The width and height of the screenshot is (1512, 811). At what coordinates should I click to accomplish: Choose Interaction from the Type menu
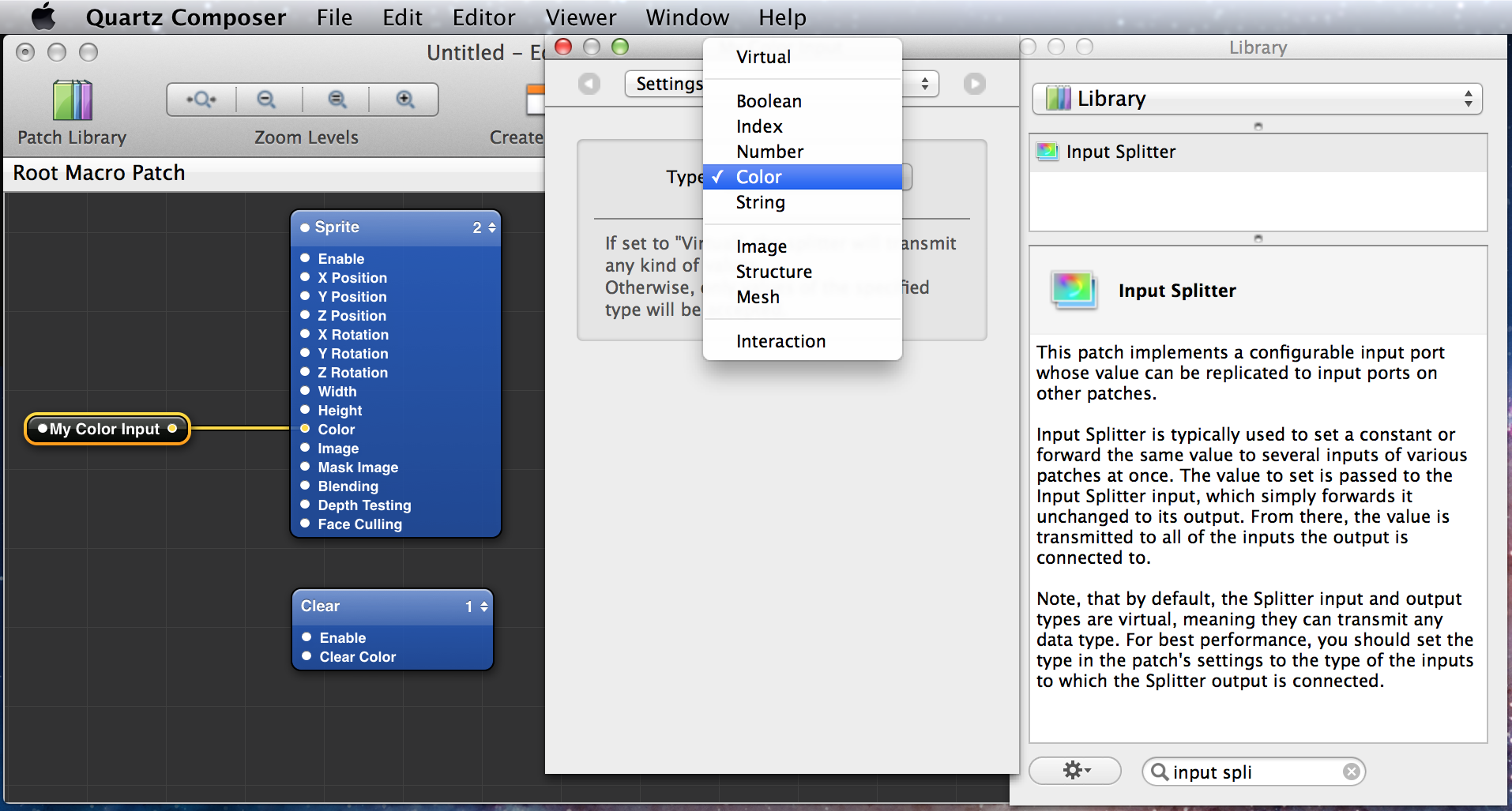(x=803, y=341)
